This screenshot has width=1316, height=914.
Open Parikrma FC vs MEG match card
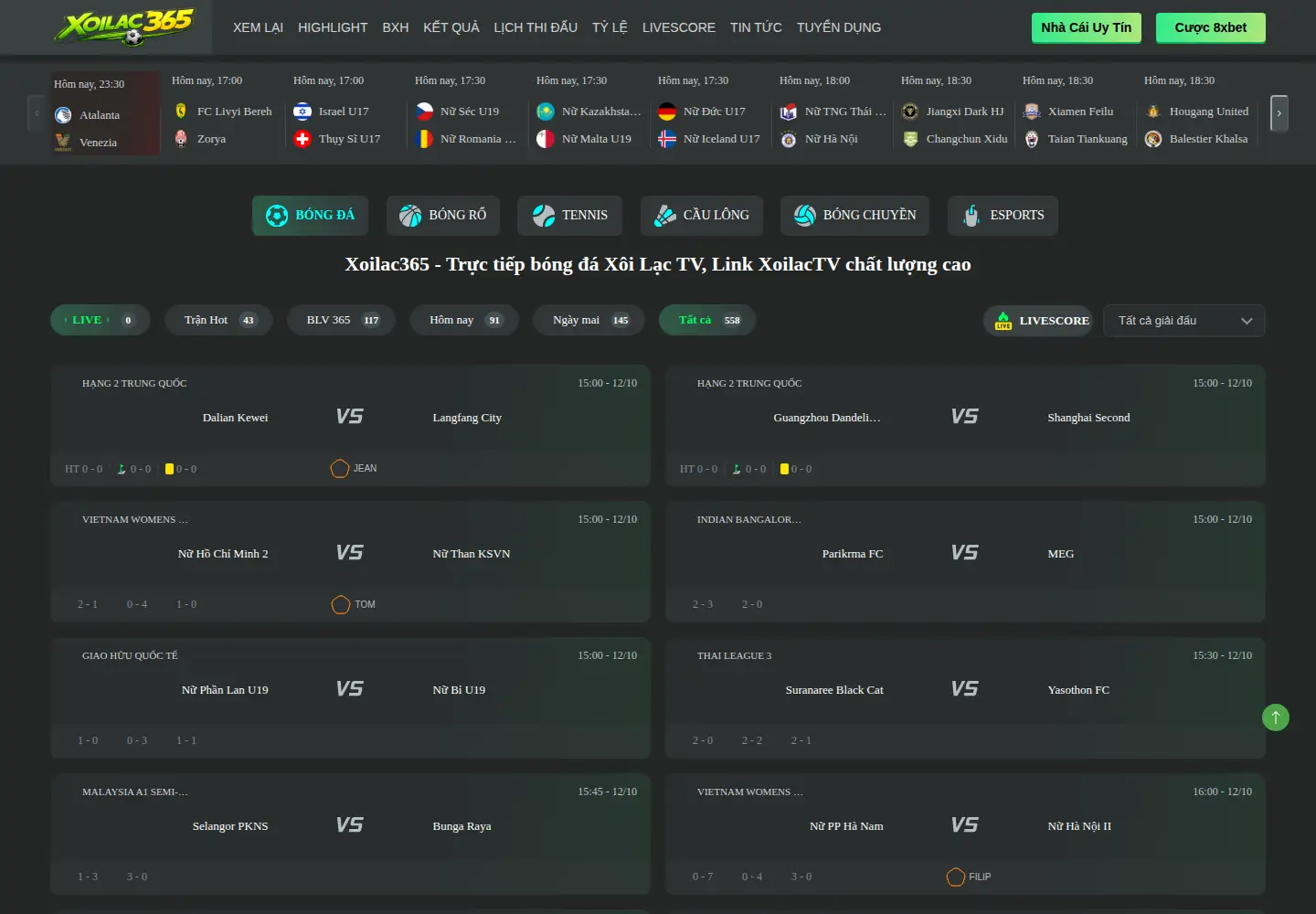coord(965,562)
